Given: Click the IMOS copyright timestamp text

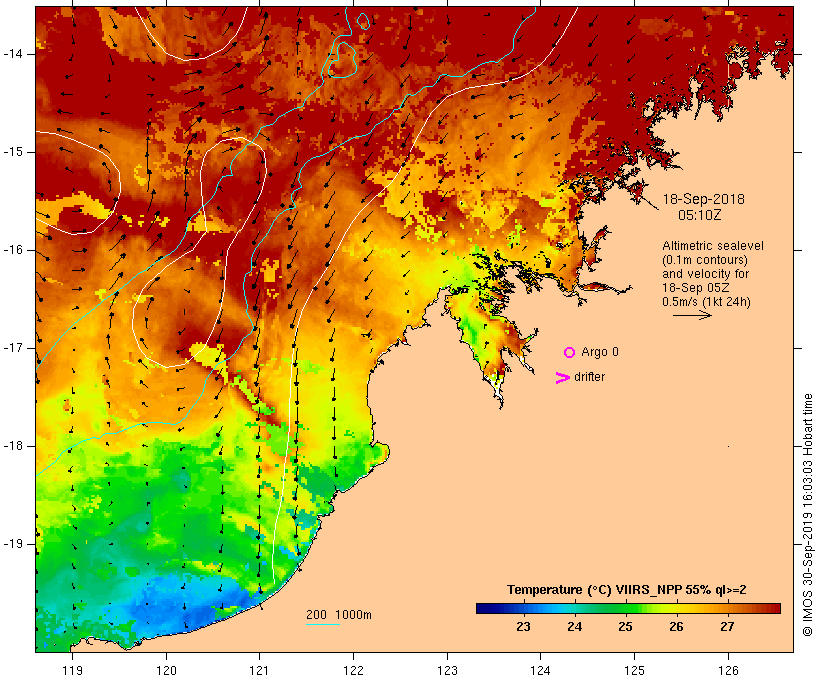Looking at the screenshot, I should point(807,515).
